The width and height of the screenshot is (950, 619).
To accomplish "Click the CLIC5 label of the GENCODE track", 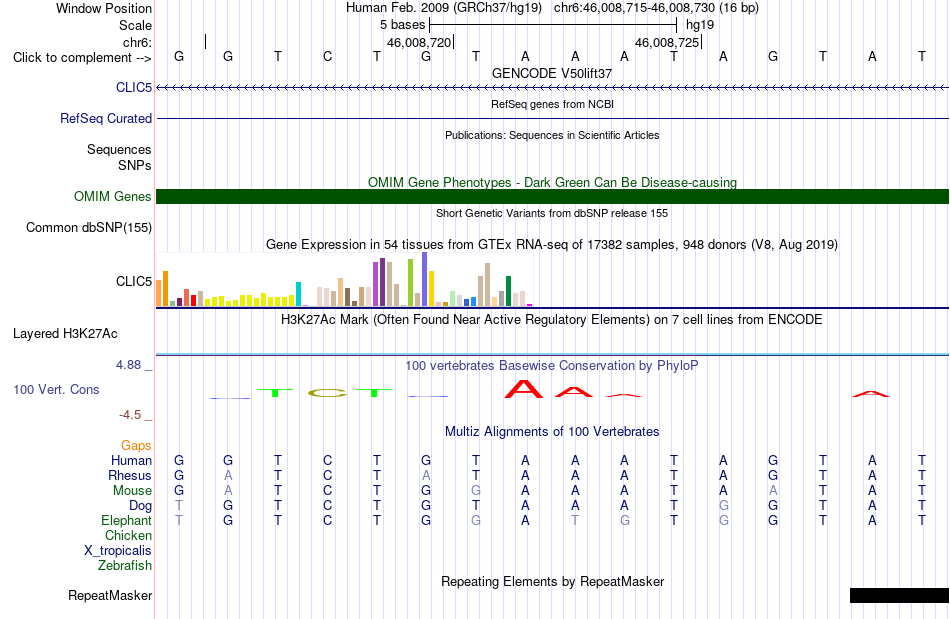I will (134, 88).
